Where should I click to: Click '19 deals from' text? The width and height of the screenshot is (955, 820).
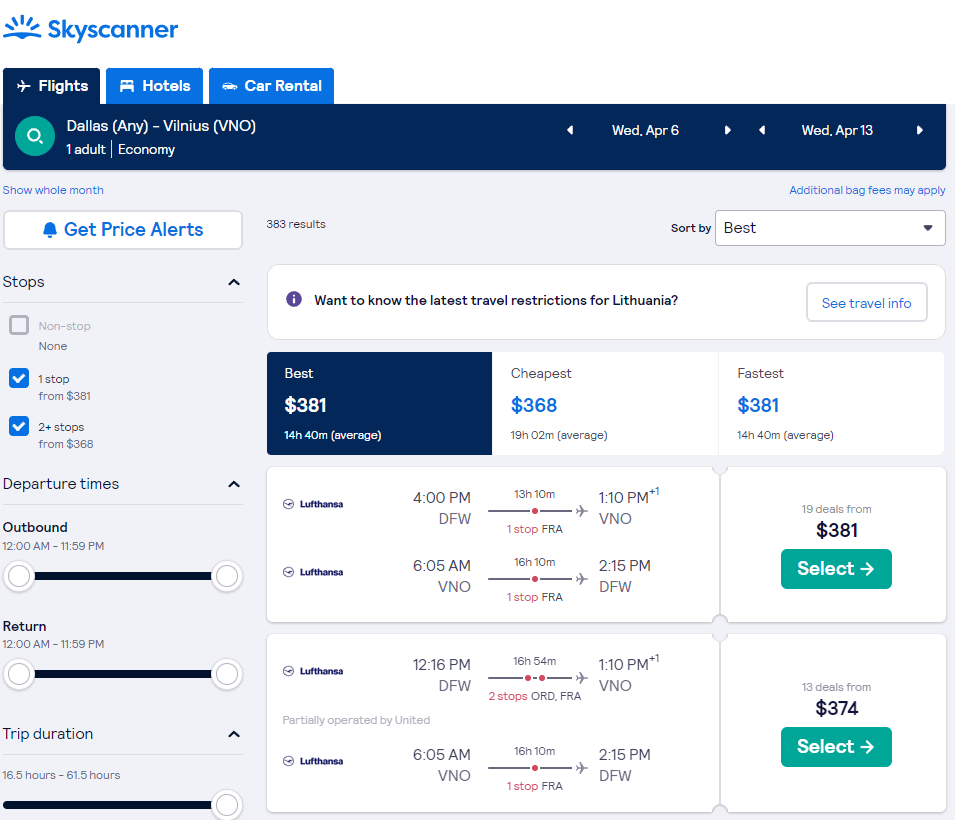point(836,509)
